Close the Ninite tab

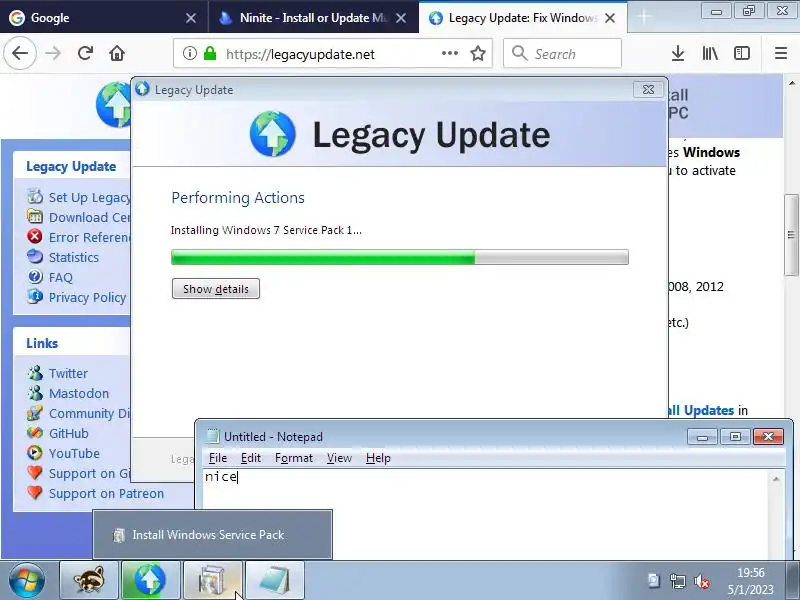coord(402,18)
